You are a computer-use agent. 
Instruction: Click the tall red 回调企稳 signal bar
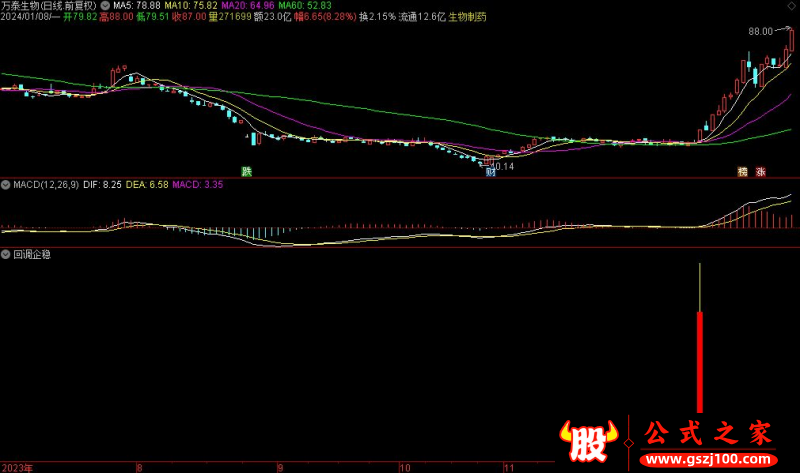(700, 360)
